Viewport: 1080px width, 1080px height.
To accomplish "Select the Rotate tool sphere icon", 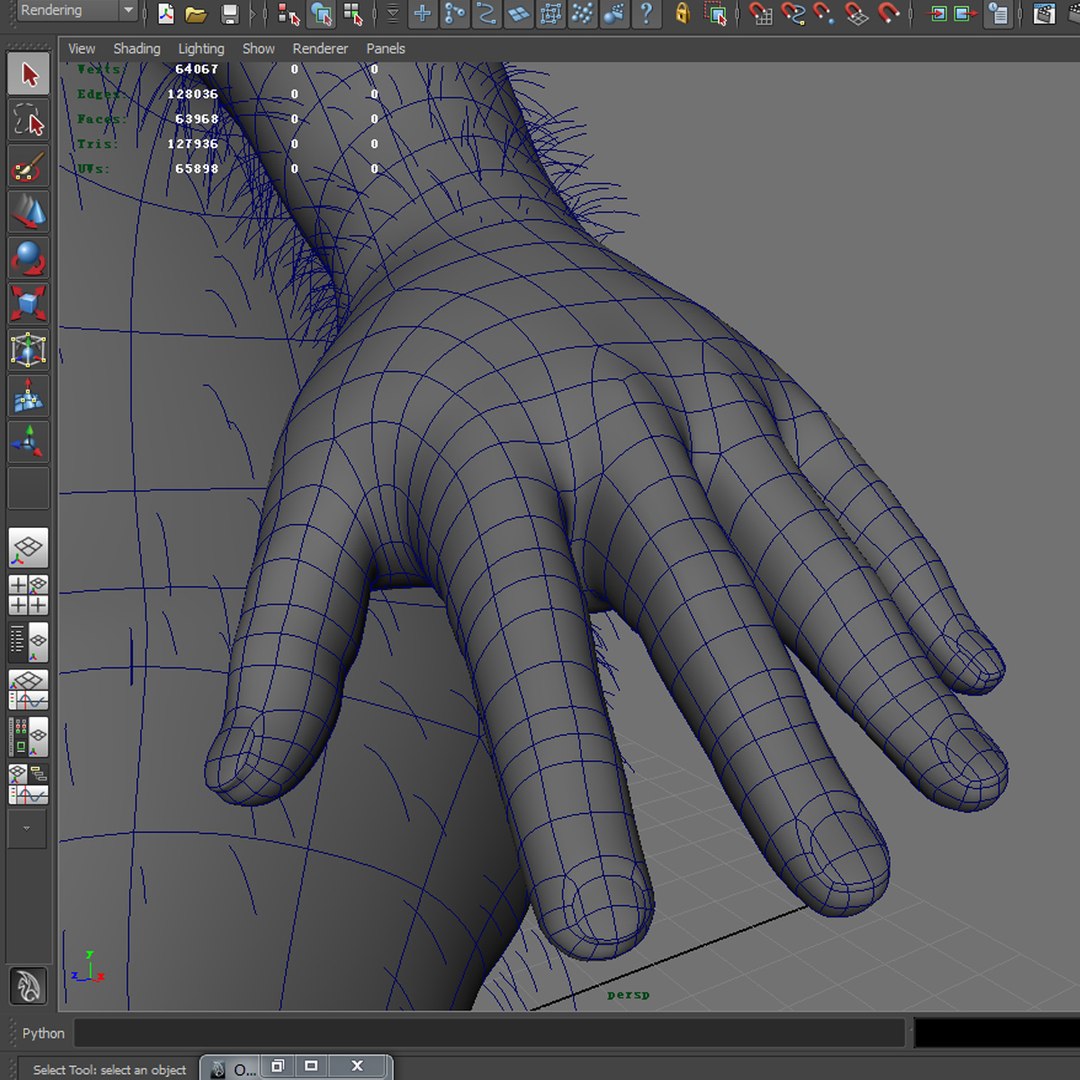I will click(28, 258).
